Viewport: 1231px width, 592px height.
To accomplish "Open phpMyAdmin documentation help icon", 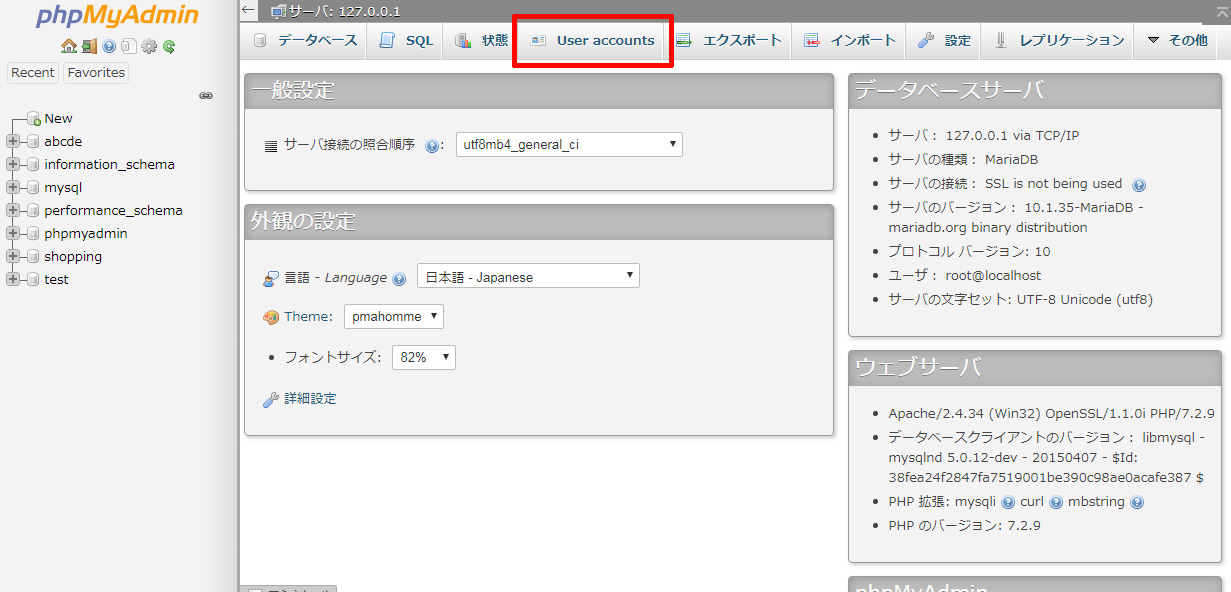I will (x=109, y=46).
